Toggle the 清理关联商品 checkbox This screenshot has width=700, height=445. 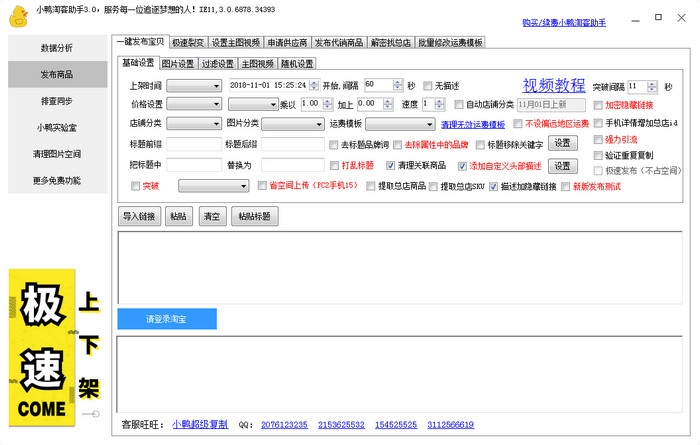coord(391,166)
